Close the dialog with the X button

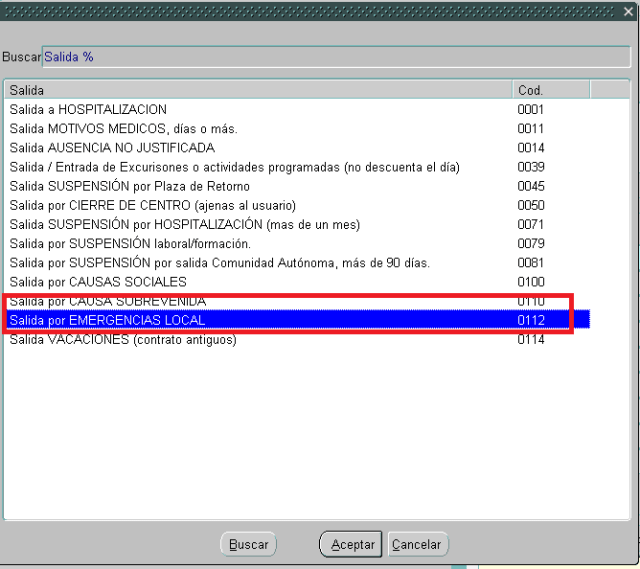[627, 11]
